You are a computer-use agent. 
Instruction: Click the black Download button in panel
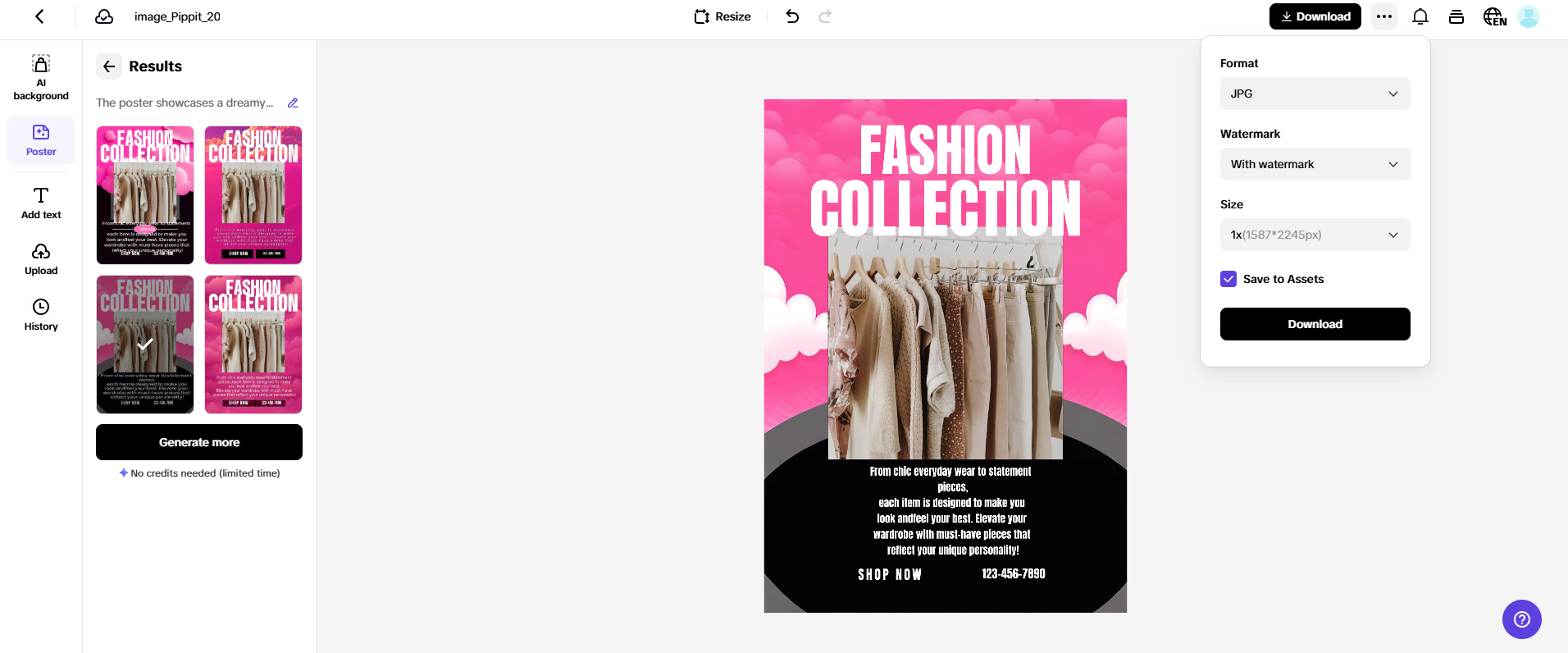click(1315, 324)
